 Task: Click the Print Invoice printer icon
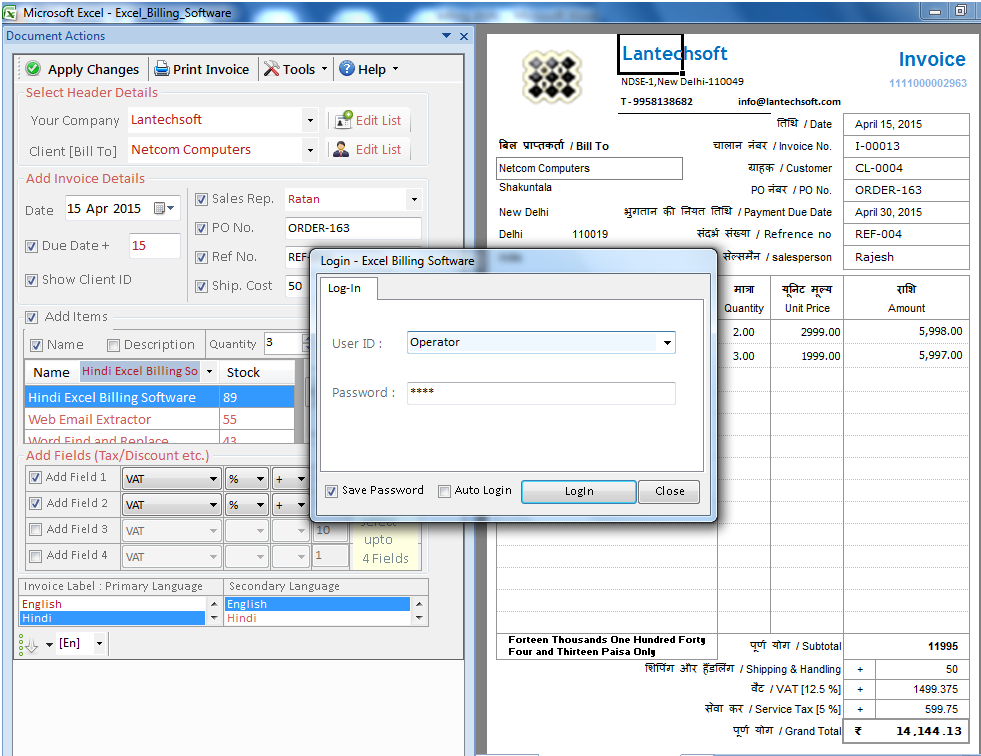click(x=162, y=68)
